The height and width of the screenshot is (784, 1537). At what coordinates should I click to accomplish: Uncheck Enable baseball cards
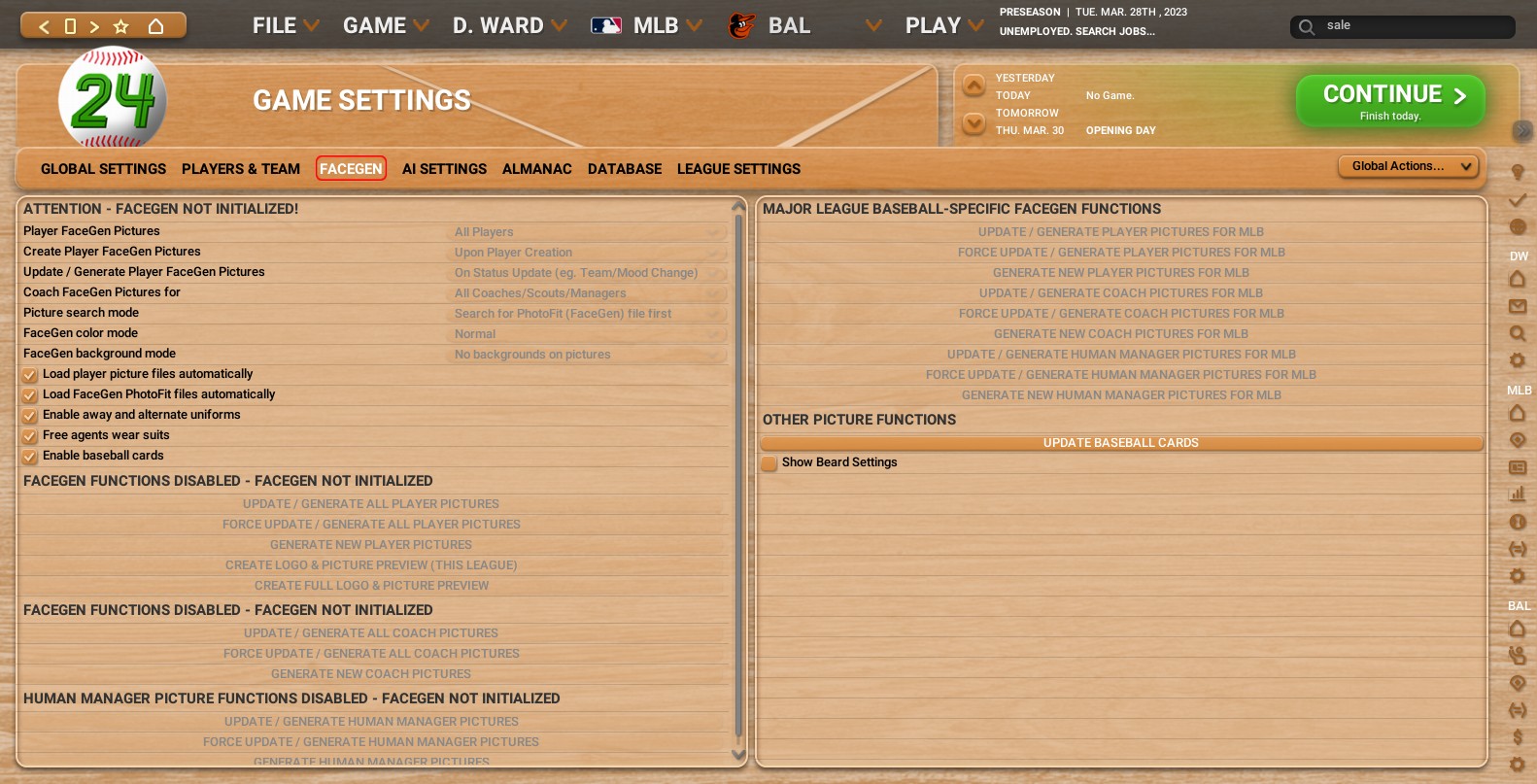[30, 456]
